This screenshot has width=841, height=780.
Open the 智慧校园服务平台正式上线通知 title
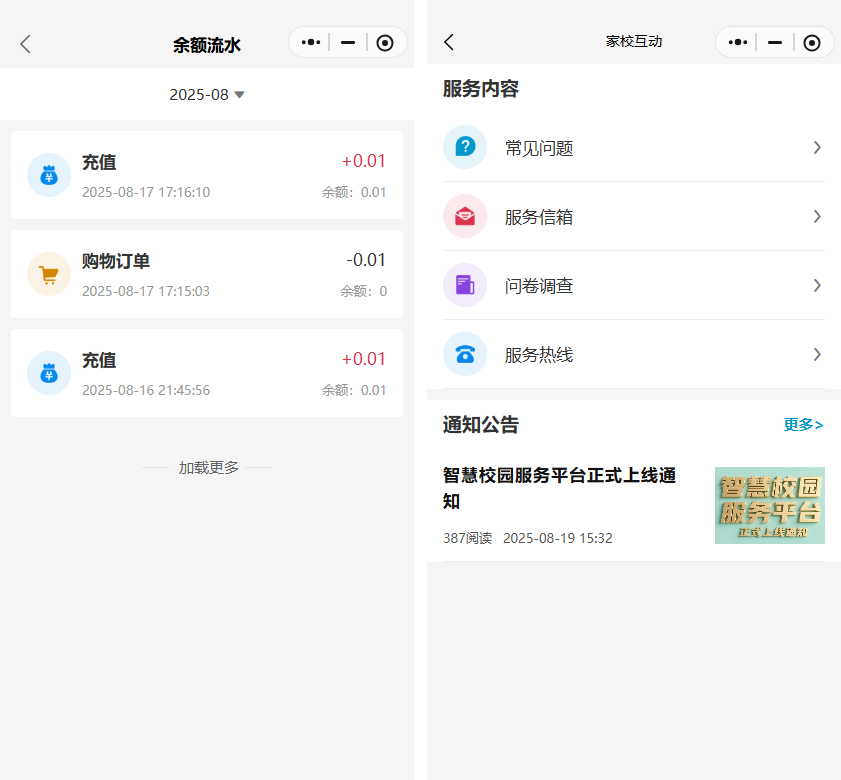tap(560, 488)
